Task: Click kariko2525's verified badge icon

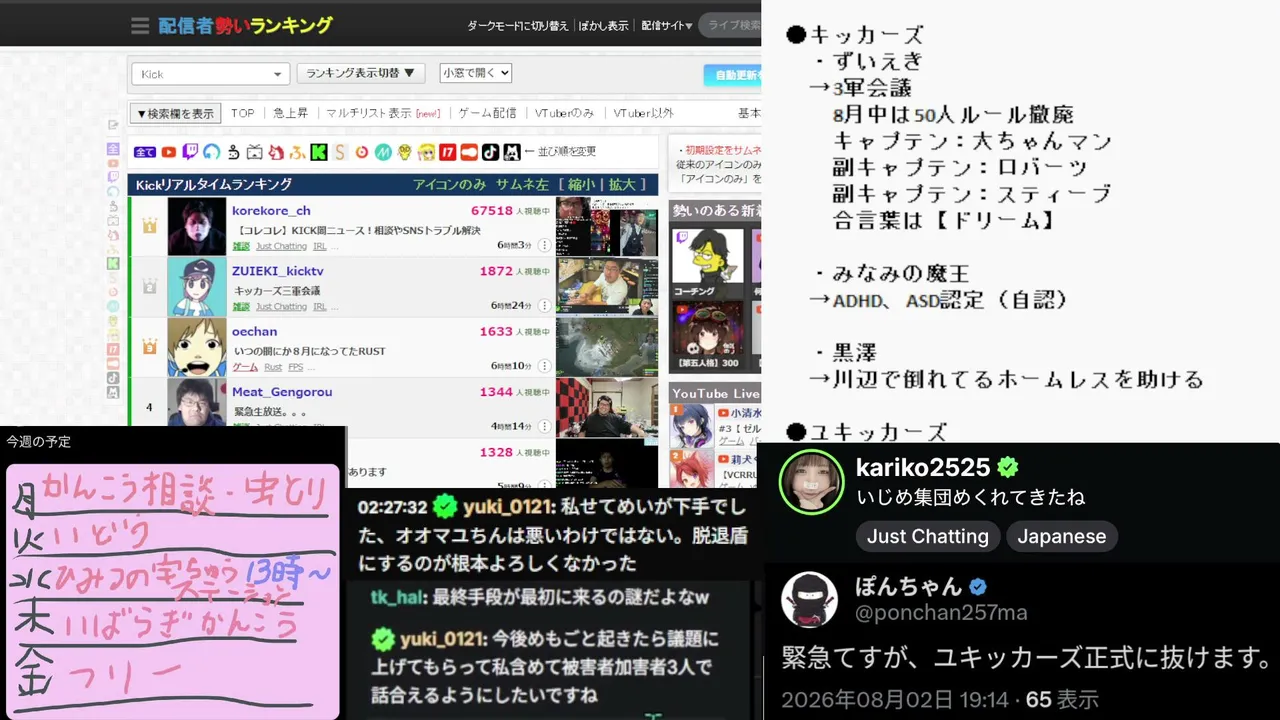Action: tap(1008, 467)
